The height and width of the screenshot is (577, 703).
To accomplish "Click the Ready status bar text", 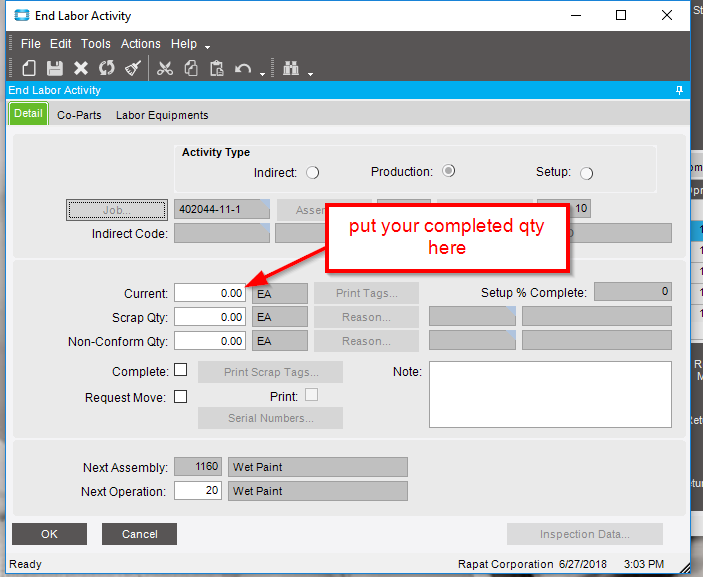I will tap(25, 564).
